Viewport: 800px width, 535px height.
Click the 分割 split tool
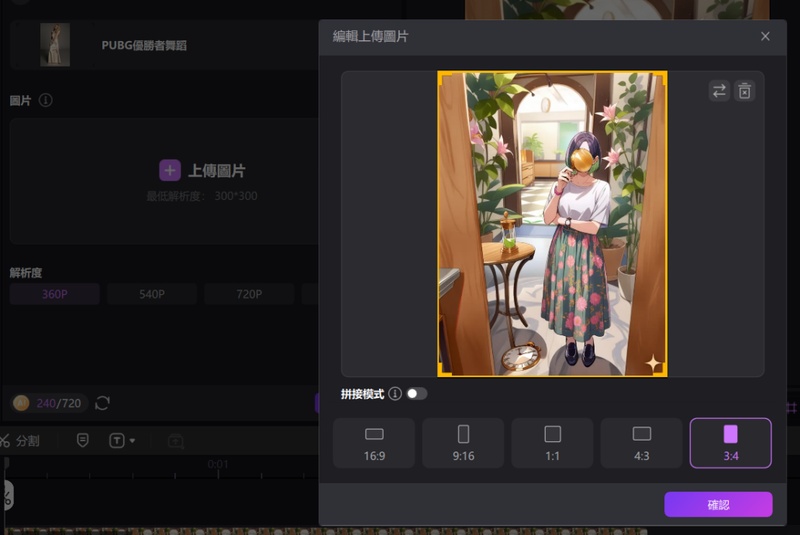pyautogui.click(x=20, y=441)
